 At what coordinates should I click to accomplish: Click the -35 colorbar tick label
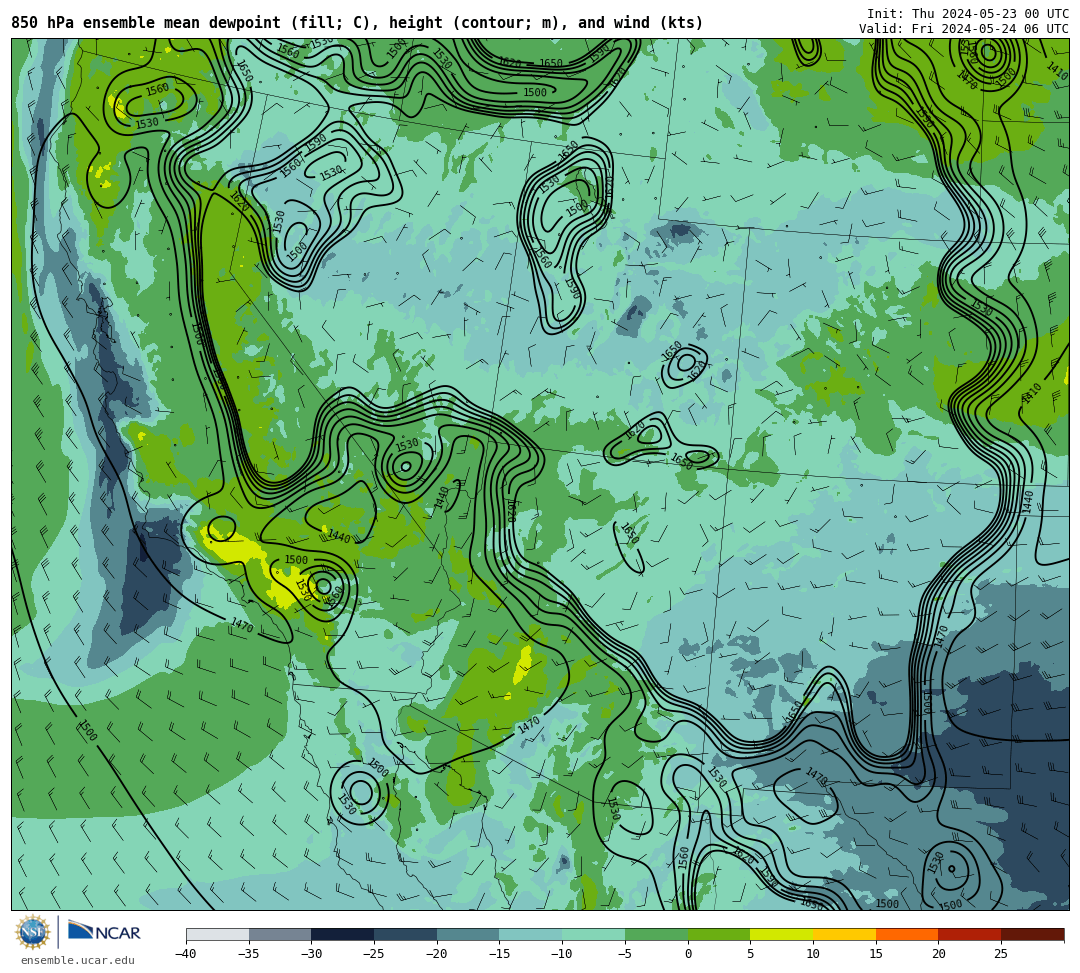249,954
